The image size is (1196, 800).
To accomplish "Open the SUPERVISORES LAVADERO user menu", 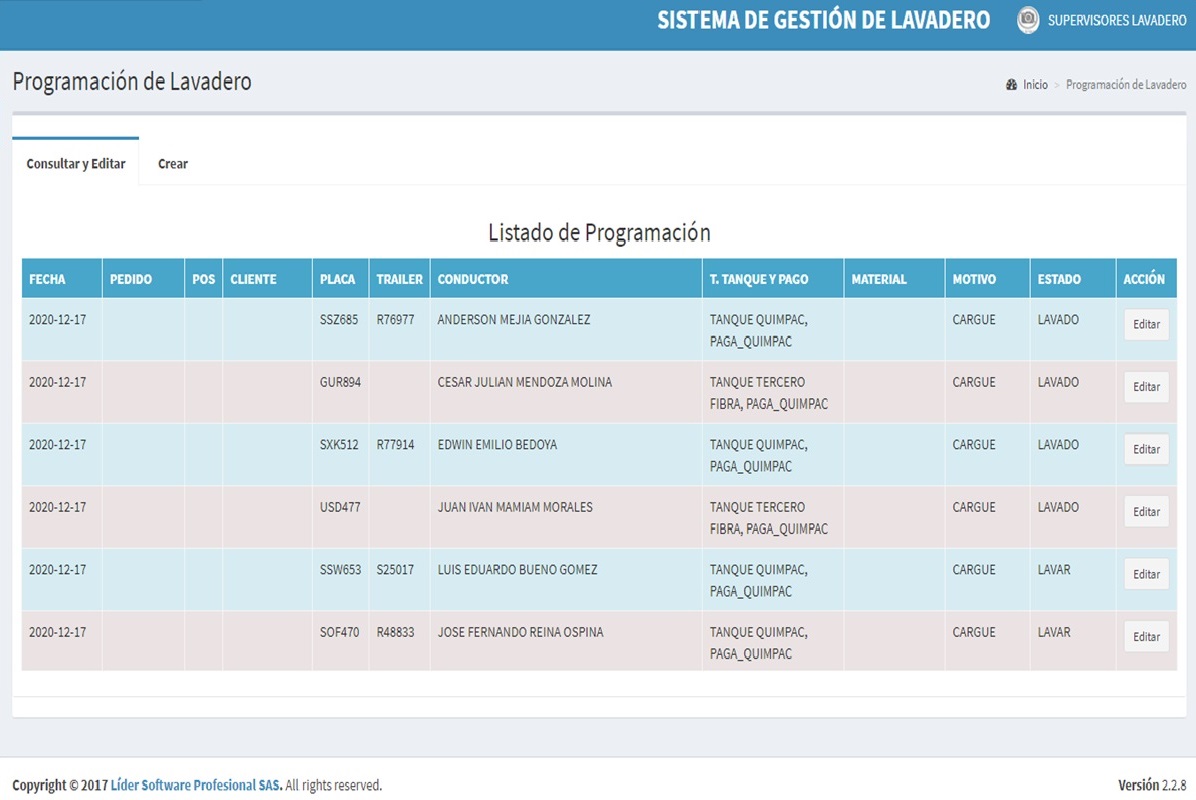I will click(1116, 20).
